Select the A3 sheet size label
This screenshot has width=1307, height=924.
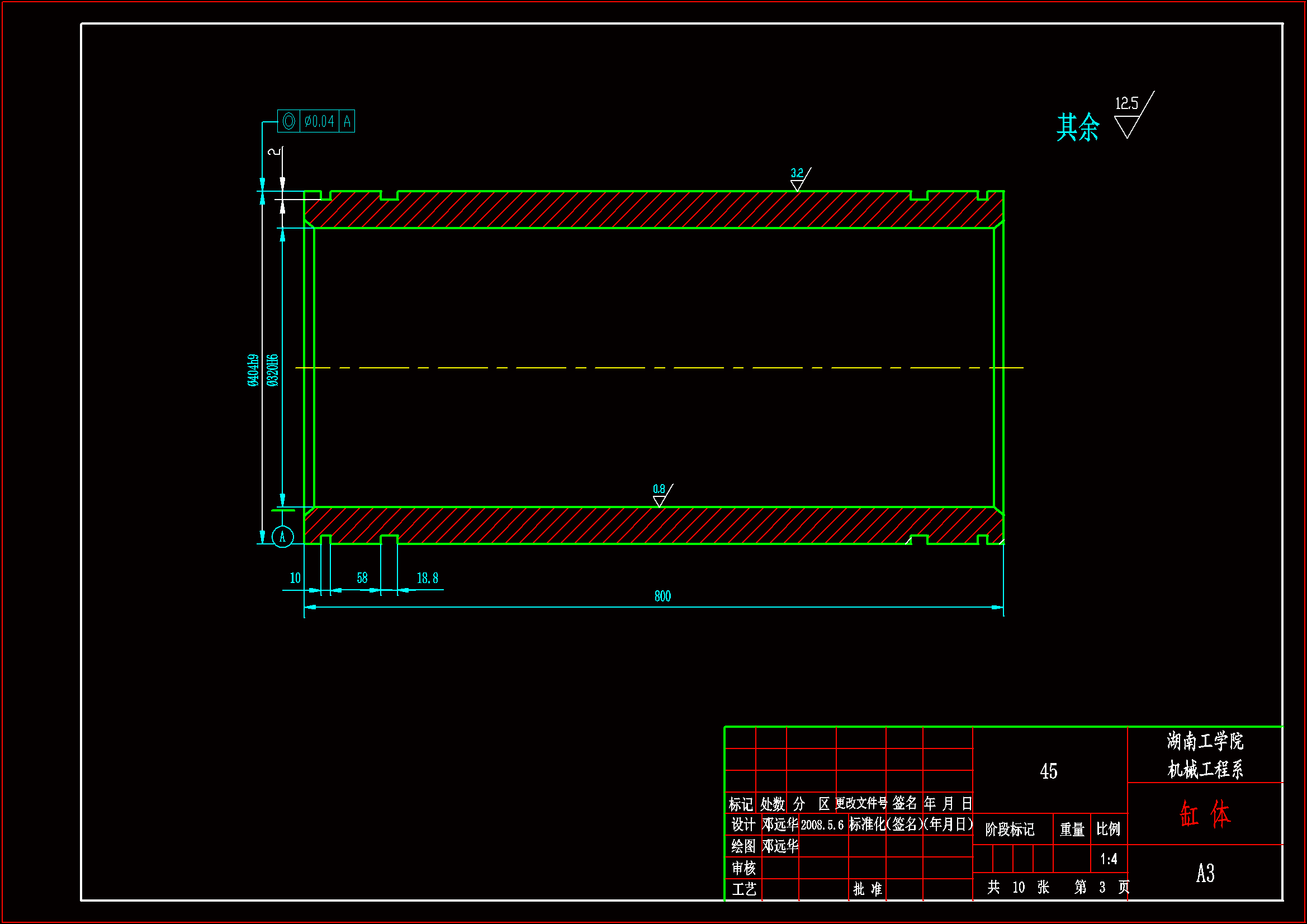point(1205,873)
